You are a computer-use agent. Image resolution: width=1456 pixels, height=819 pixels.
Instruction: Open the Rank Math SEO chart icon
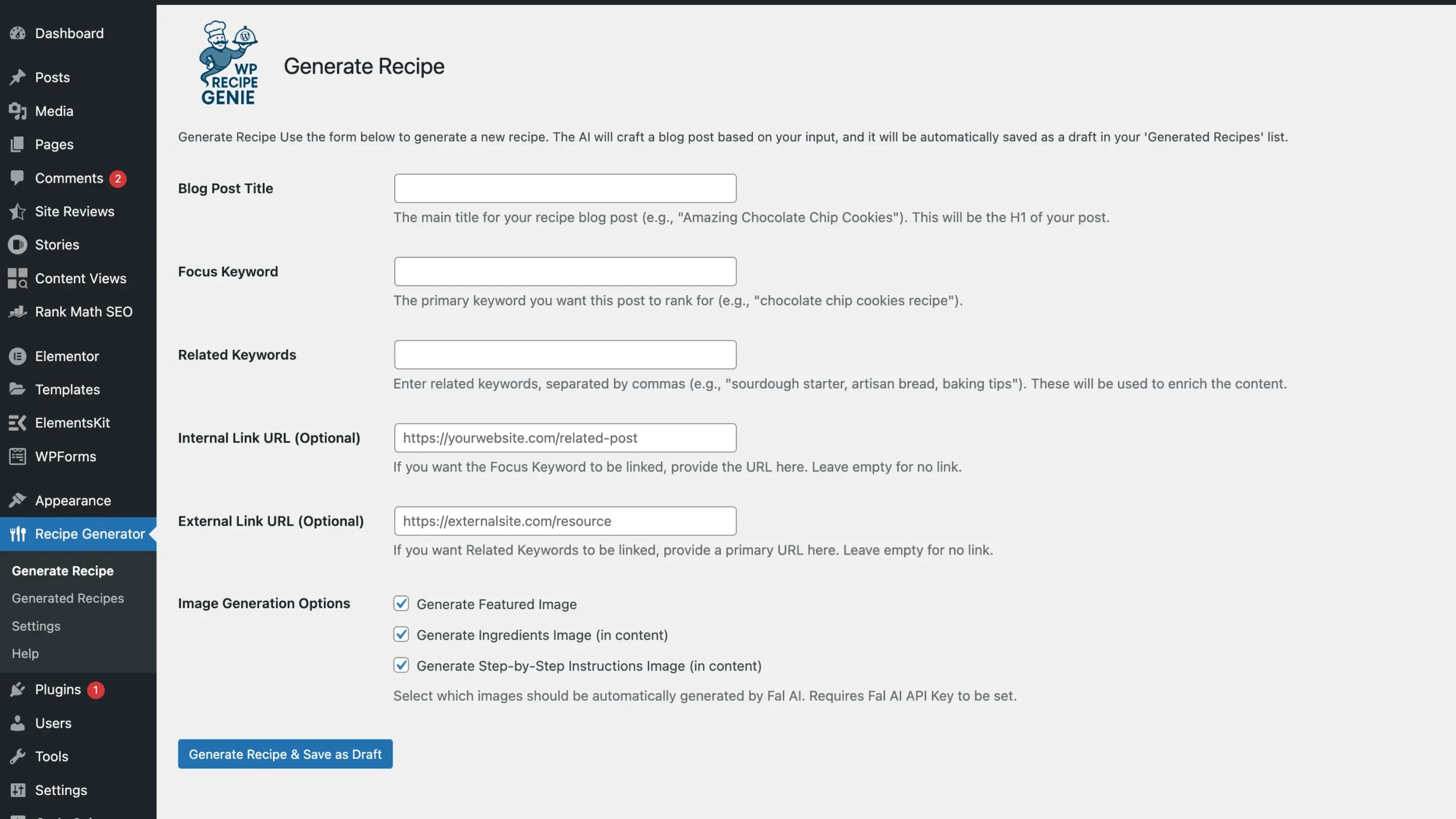(18, 312)
